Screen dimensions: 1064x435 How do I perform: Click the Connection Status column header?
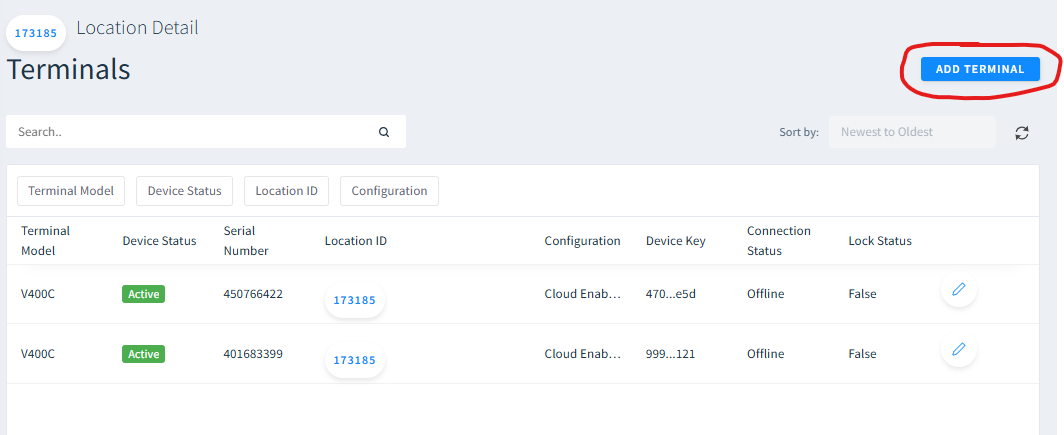pos(779,240)
